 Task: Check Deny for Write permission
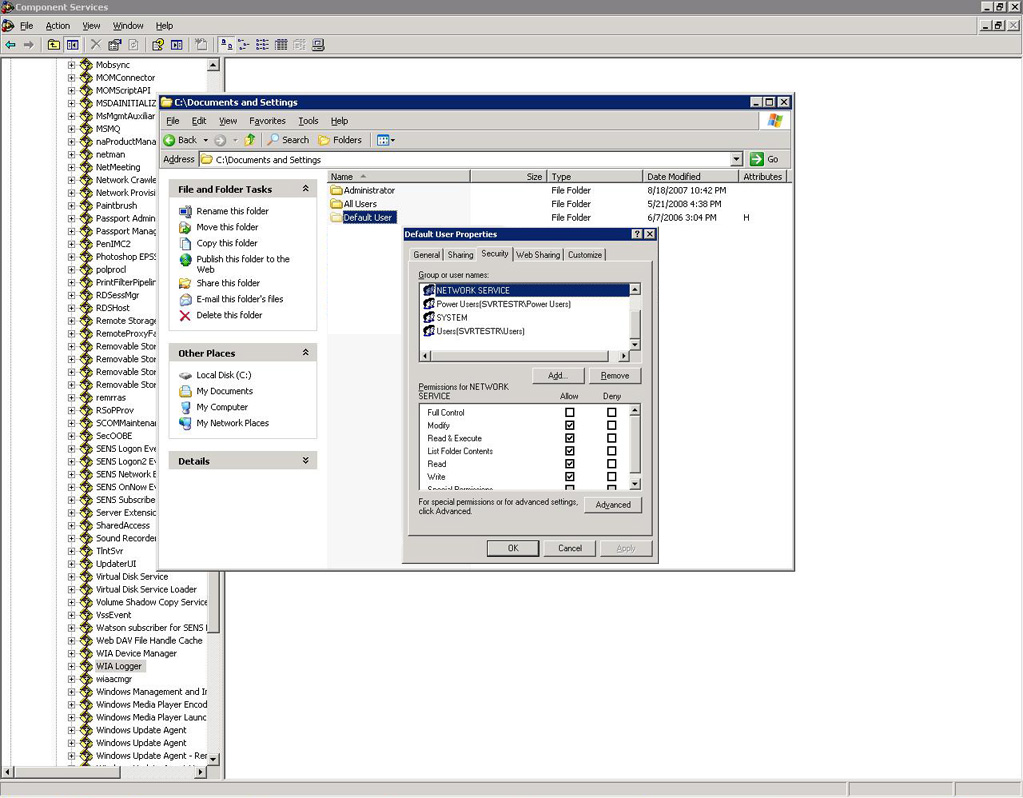(x=611, y=477)
